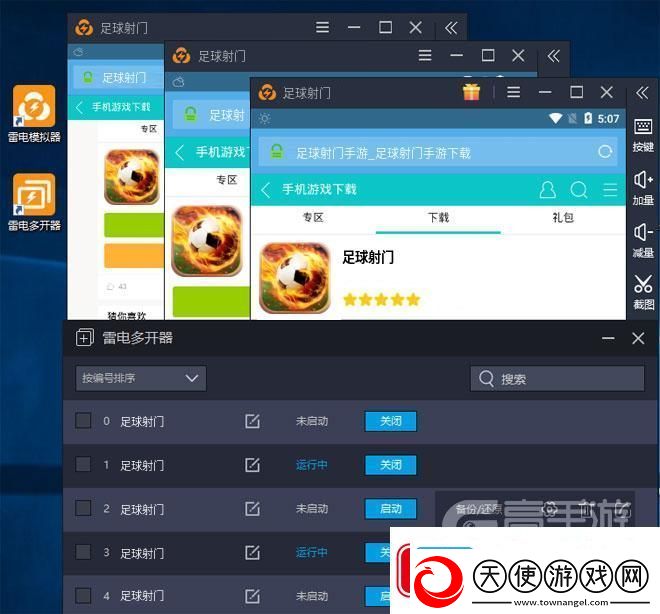Click the 足球射门 flaming ball icon in front window
The width and height of the screenshot is (660, 614).
(x=295, y=278)
